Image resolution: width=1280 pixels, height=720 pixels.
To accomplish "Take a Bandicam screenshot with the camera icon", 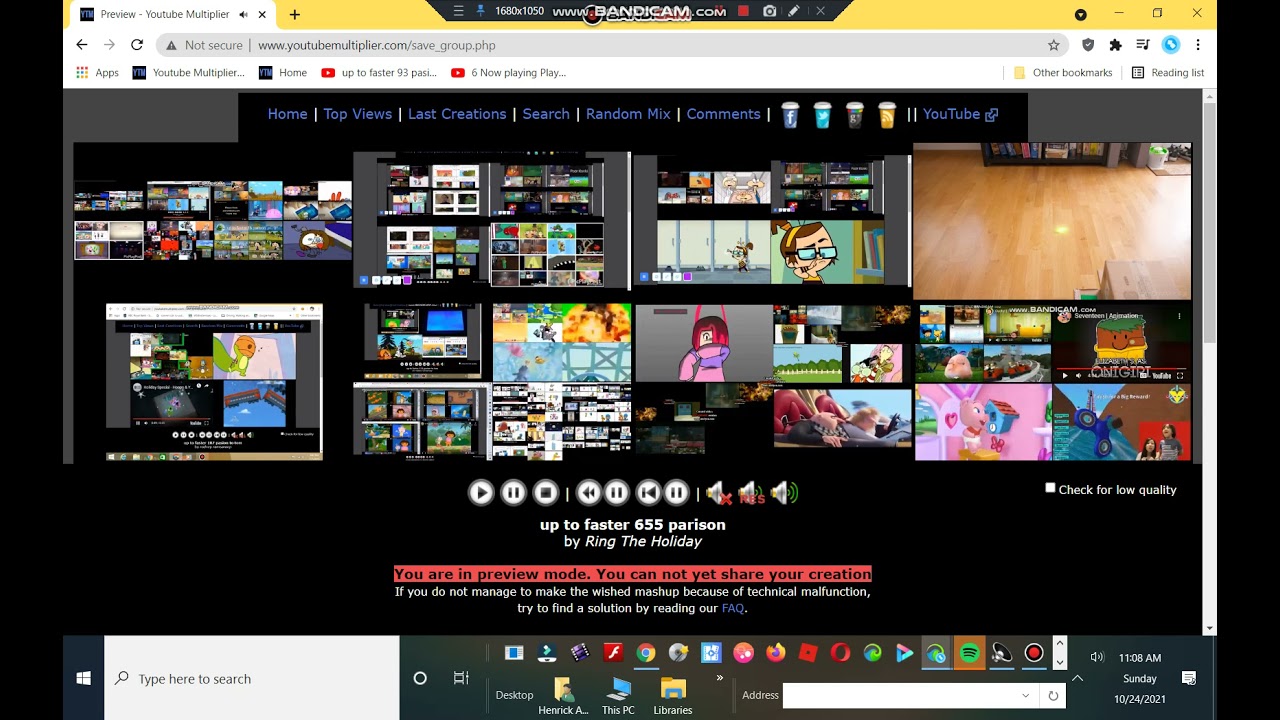I will point(769,11).
